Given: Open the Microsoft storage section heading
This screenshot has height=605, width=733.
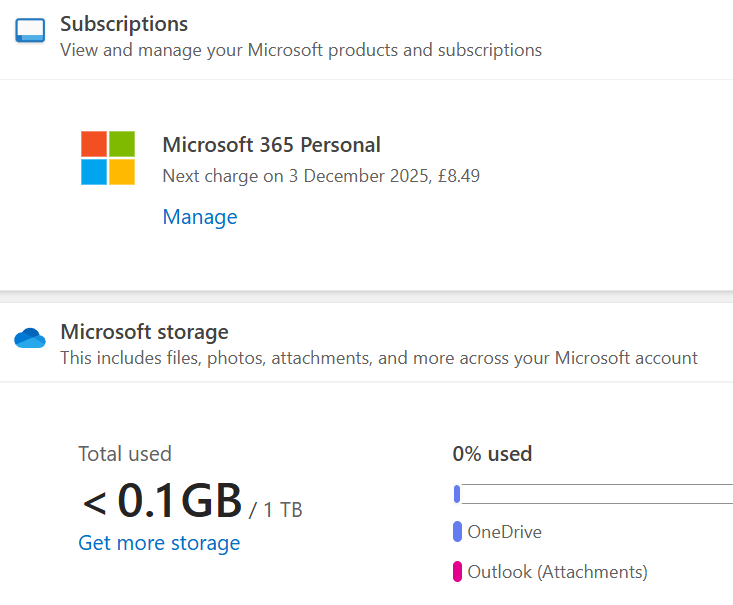Looking at the screenshot, I should pos(144,332).
